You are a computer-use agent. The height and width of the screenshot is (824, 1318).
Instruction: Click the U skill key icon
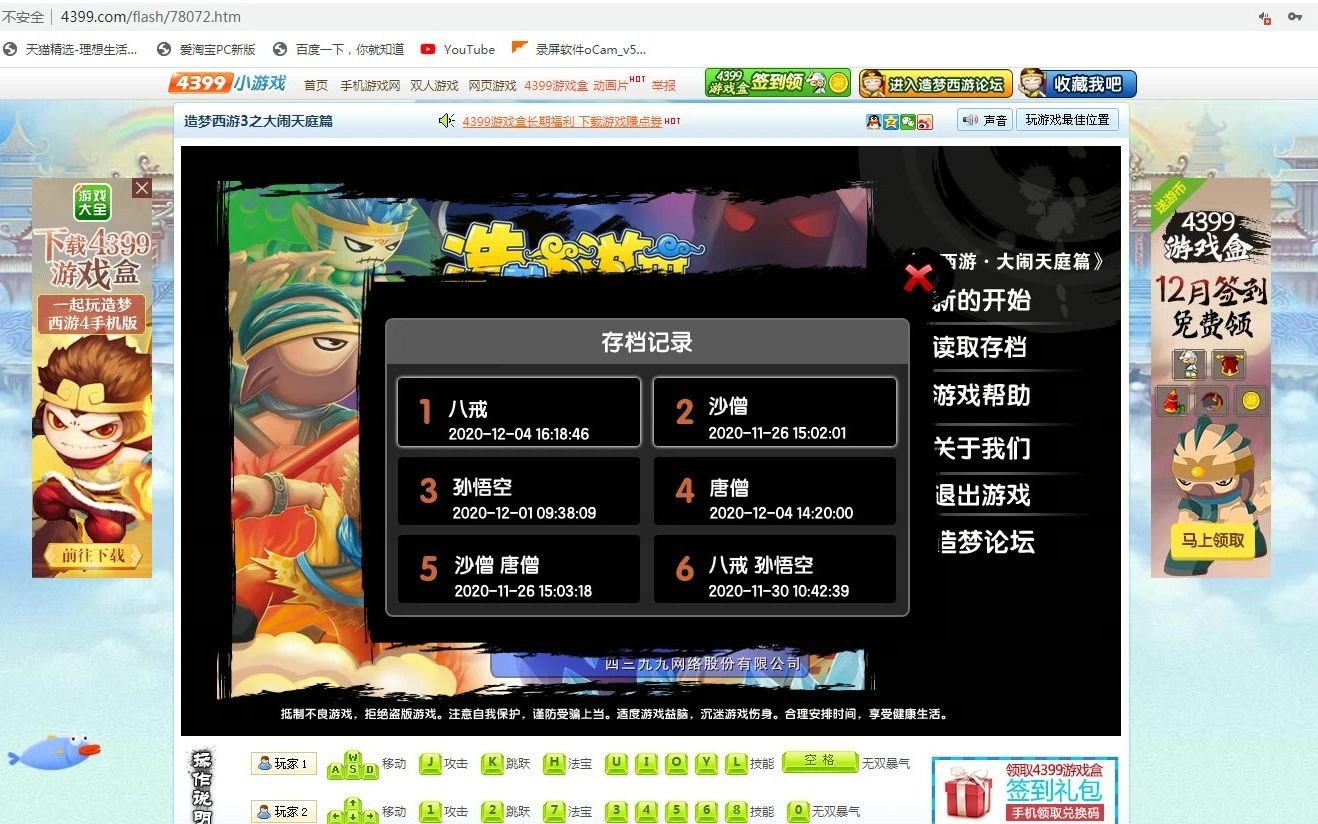(617, 763)
